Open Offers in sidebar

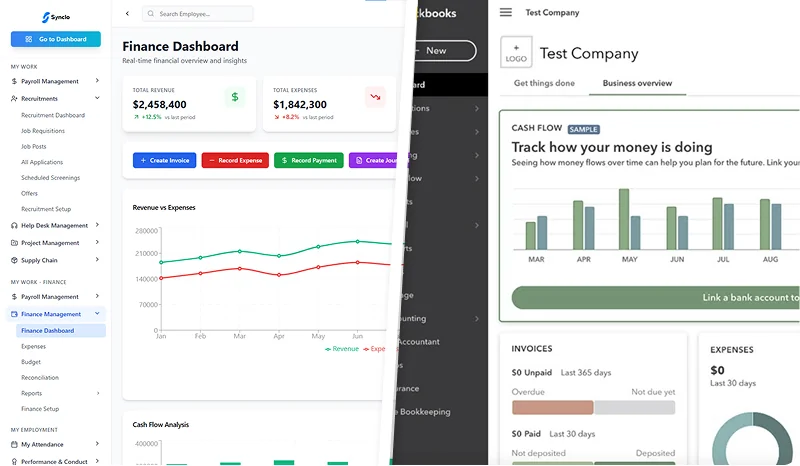30,193
